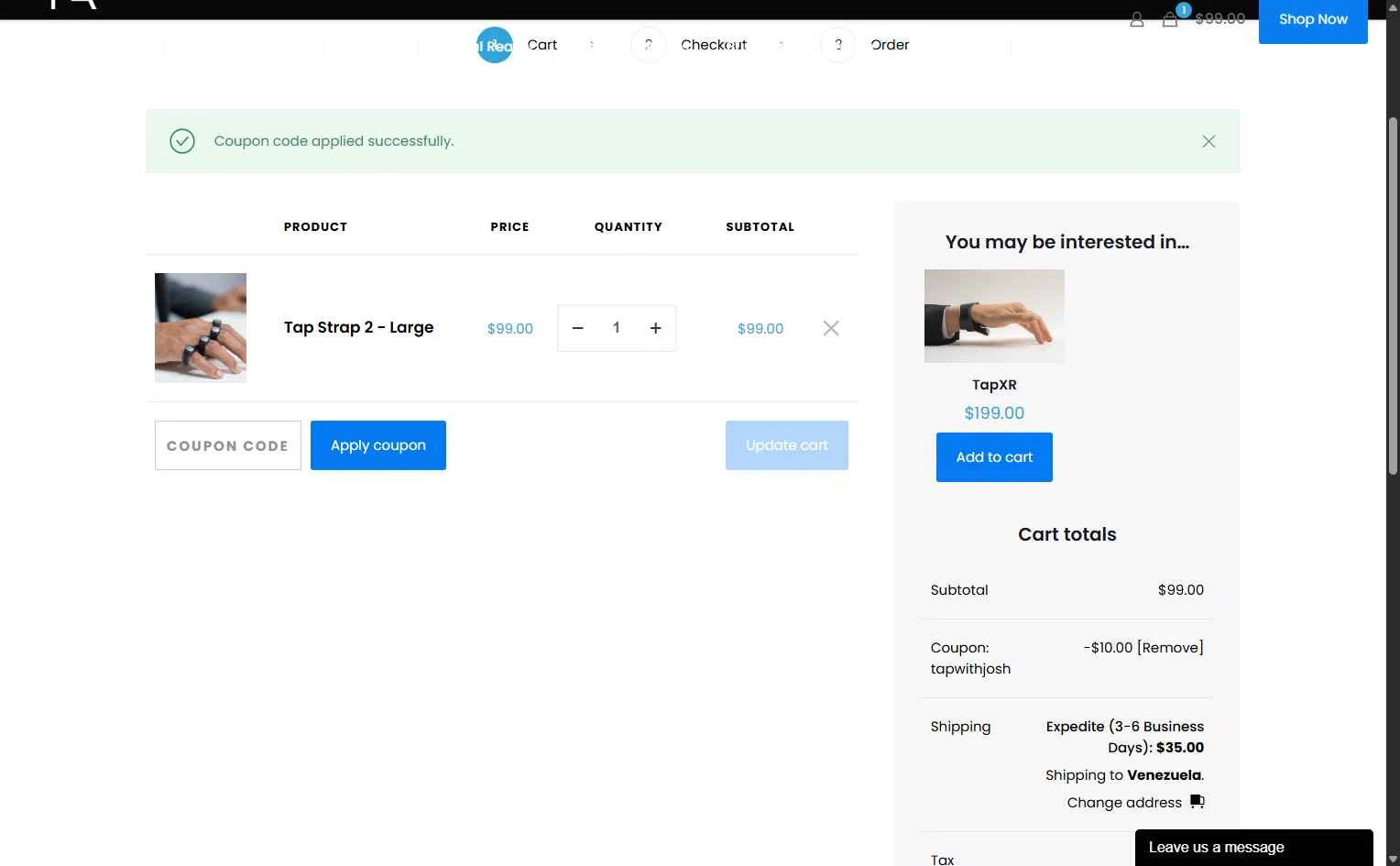Click the TapXR $199.00 price
Viewport: 1400px width, 866px height.
pyautogui.click(x=994, y=413)
